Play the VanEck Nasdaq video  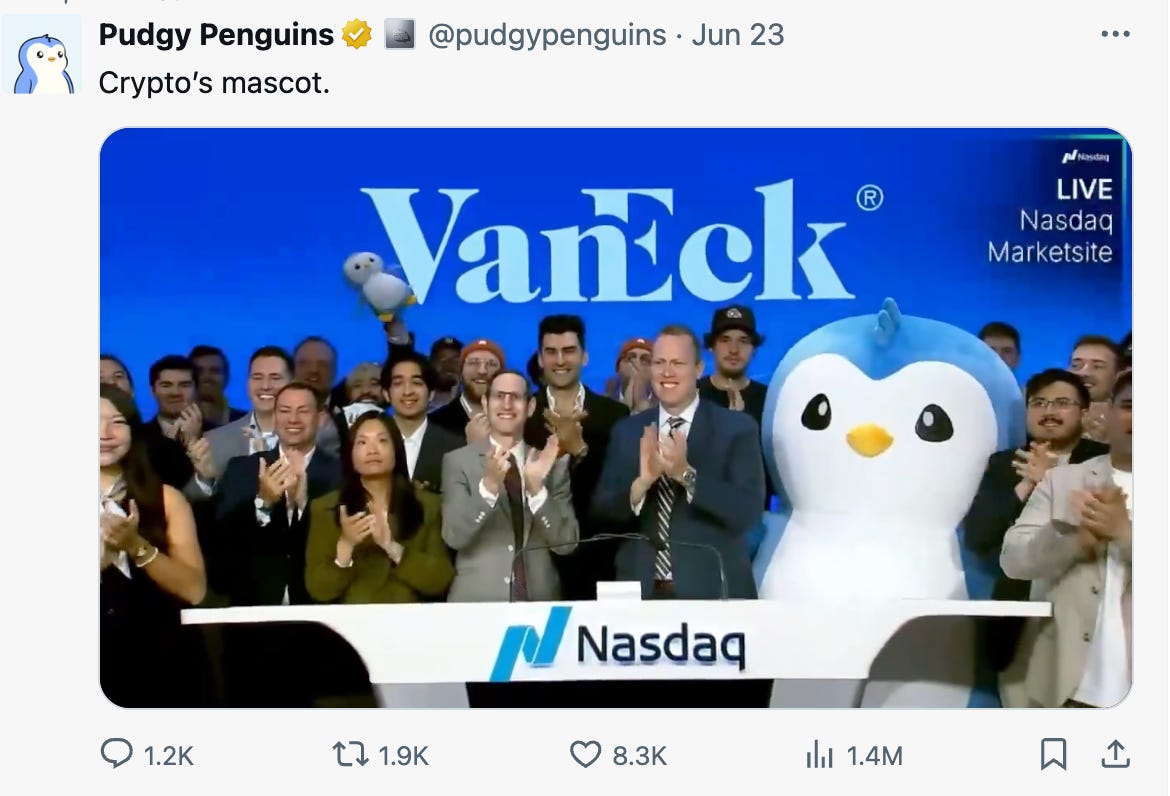[x=616, y=418]
